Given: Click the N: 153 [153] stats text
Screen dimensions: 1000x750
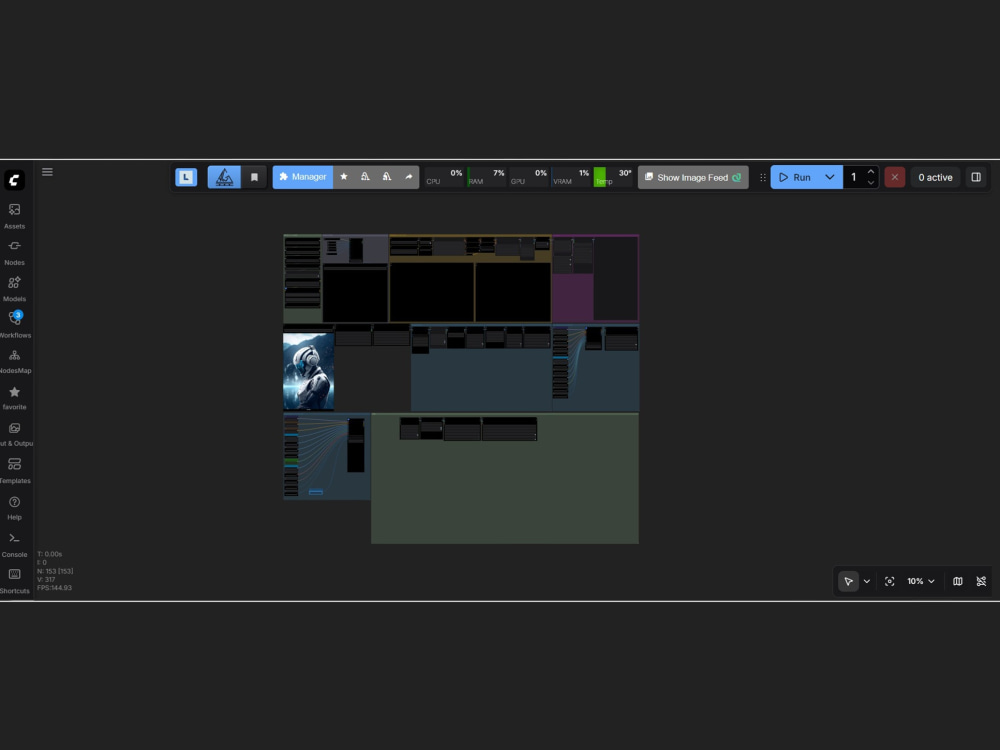Looking at the screenshot, I should click(55, 571).
